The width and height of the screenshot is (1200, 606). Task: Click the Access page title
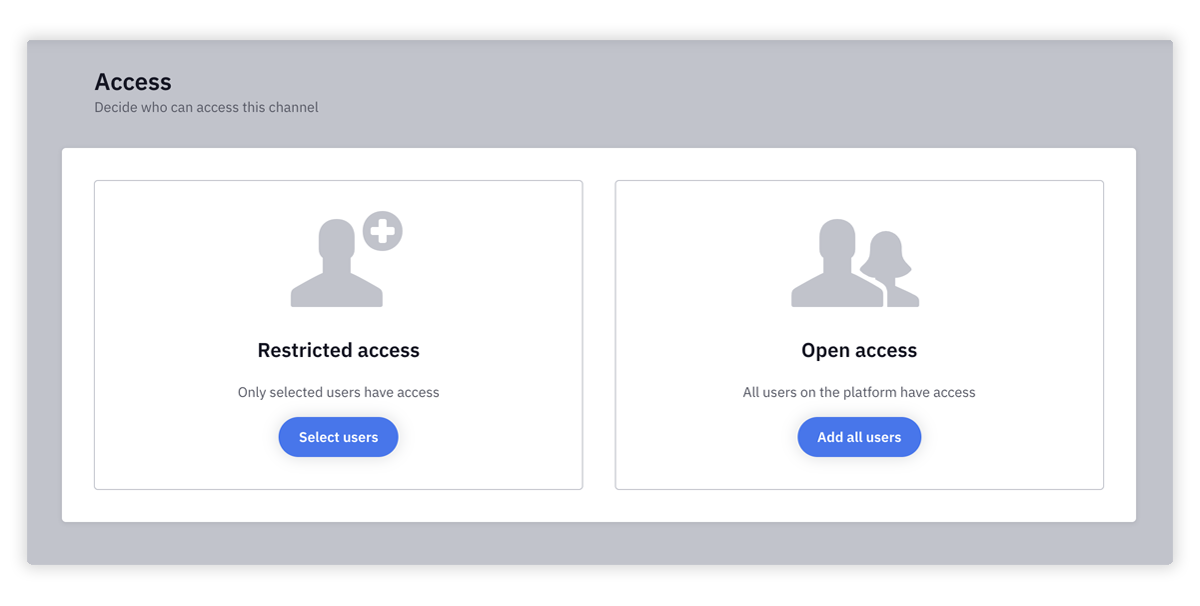[133, 82]
